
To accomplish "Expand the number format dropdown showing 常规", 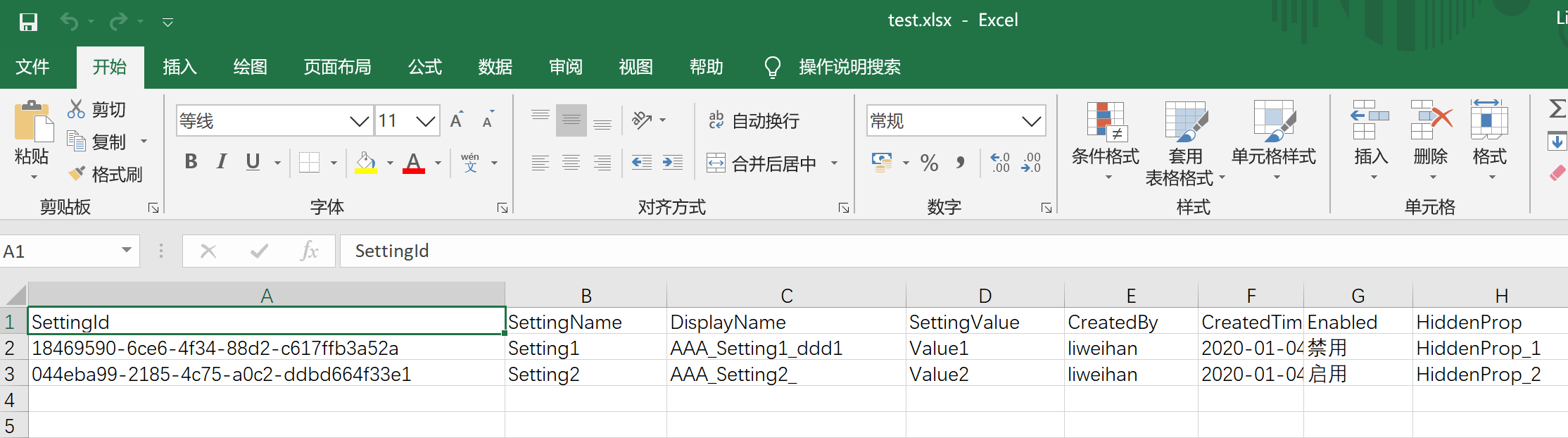I will 1031,121.
